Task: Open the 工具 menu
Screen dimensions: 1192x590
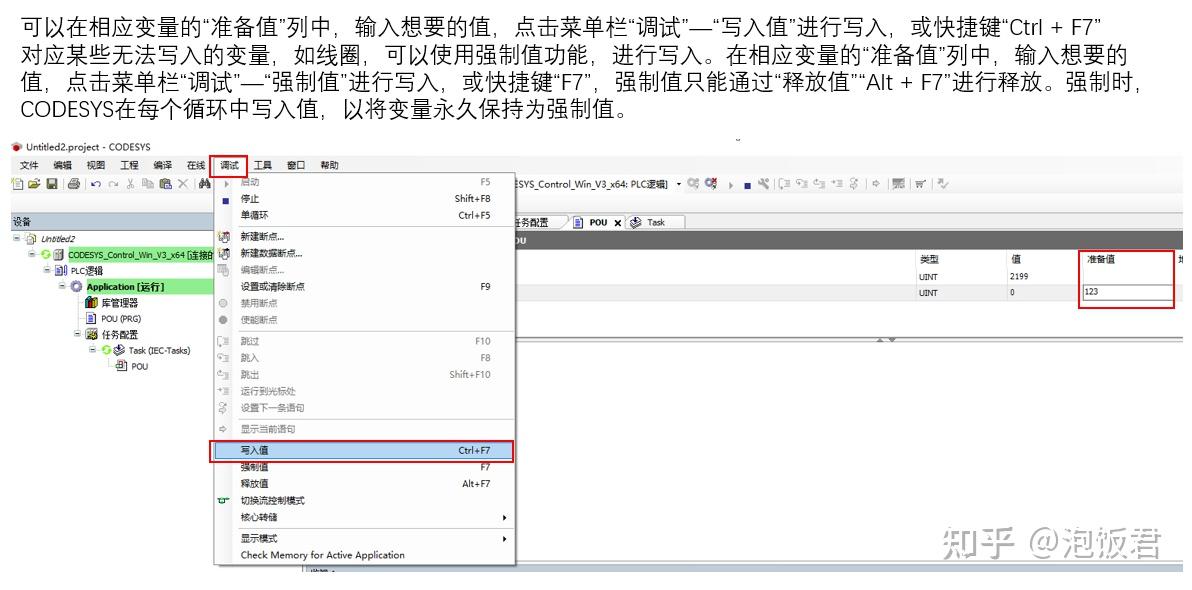Action: coord(261,165)
